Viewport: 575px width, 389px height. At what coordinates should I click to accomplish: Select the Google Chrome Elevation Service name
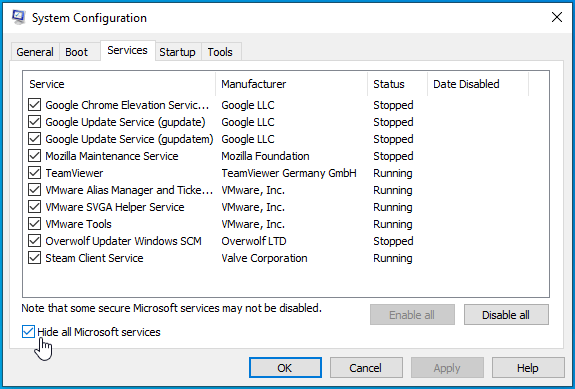tap(127, 105)
